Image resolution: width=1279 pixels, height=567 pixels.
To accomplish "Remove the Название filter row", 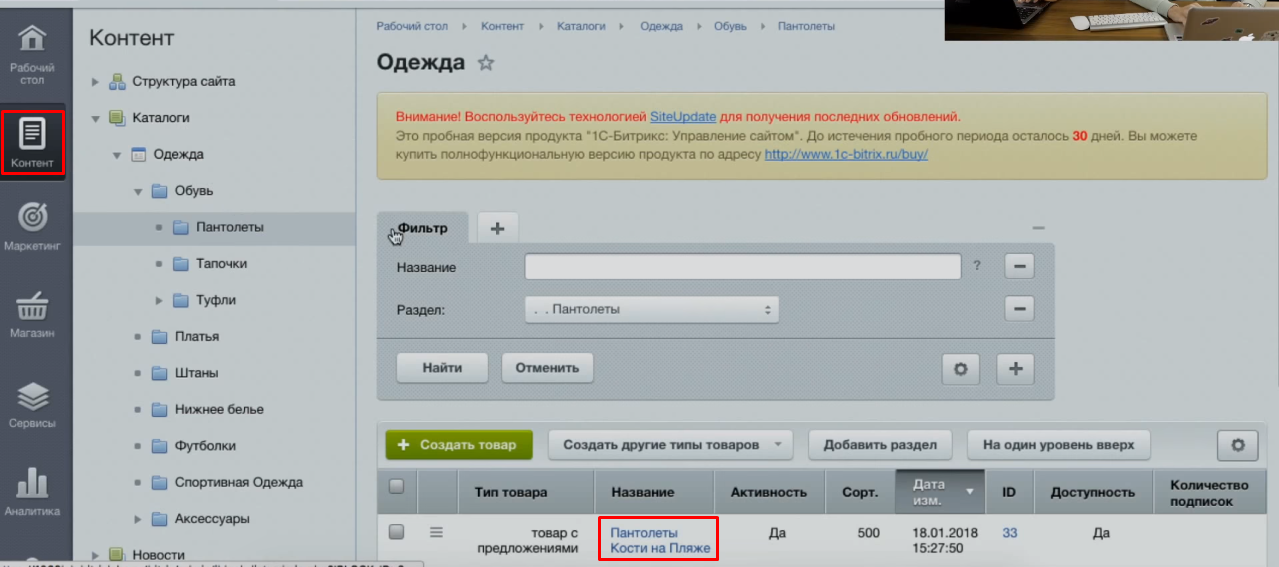I will 1019,266.
